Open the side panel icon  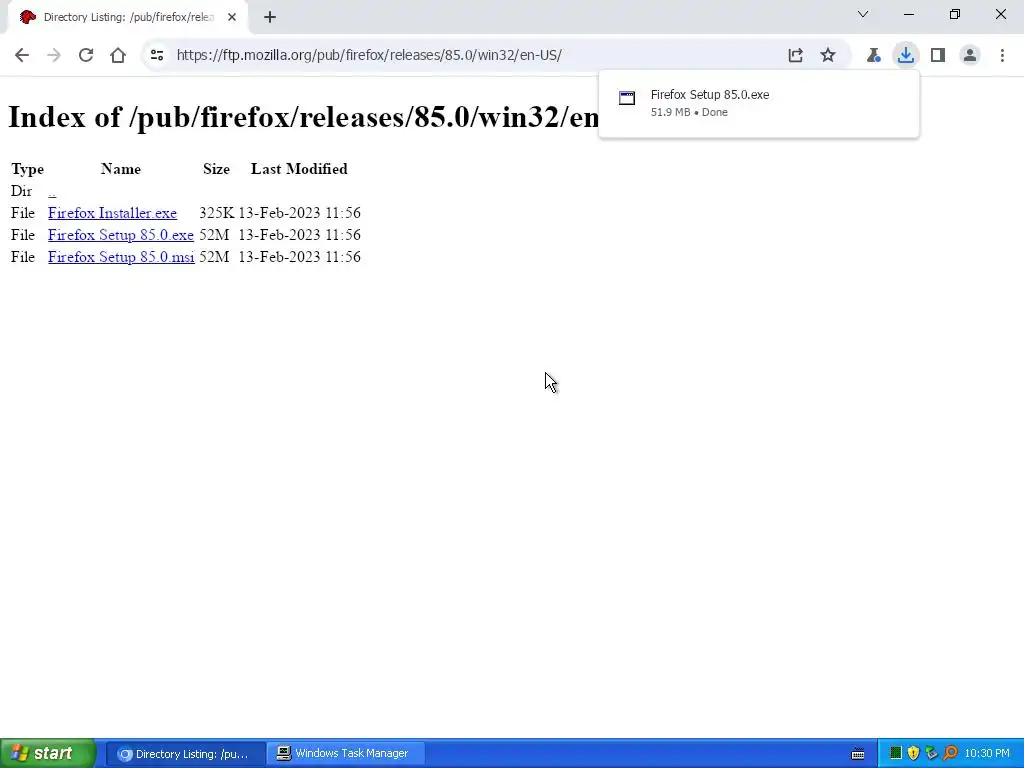point(938,55)
